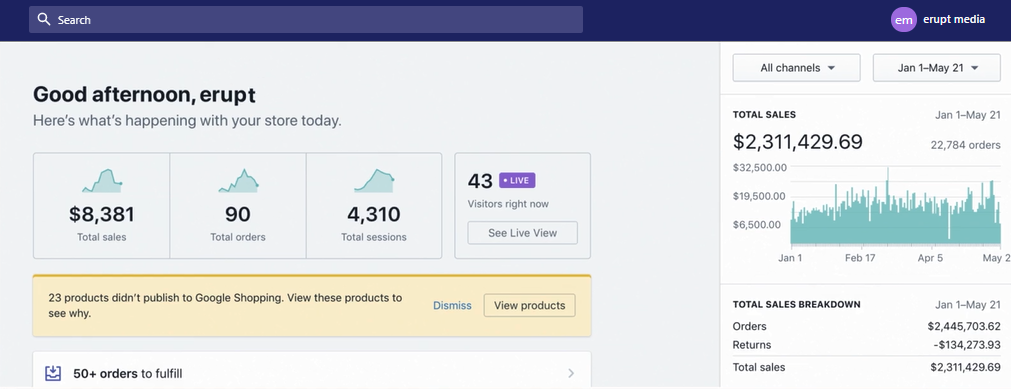Open the Jan 1–May 21 date dropdown
Viewport: 1011px width, 391px height.
(x=936, y=68)
